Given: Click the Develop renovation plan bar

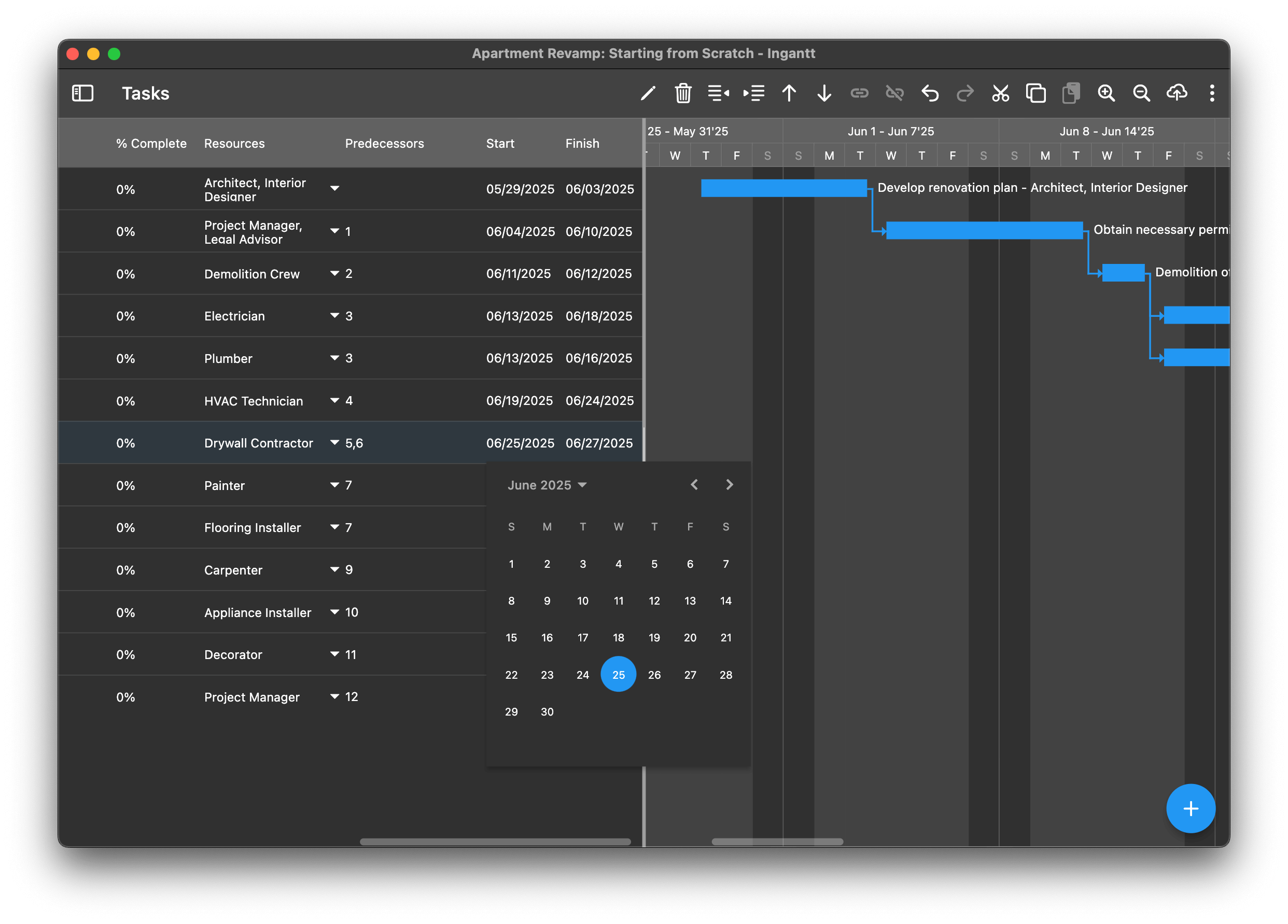Looking at the screenshot, I should point(783,188).
